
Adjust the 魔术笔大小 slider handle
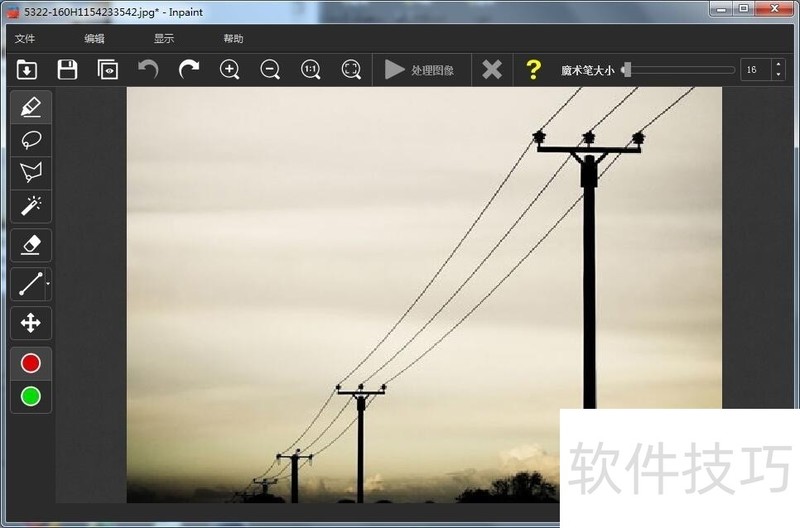point(627,69)
